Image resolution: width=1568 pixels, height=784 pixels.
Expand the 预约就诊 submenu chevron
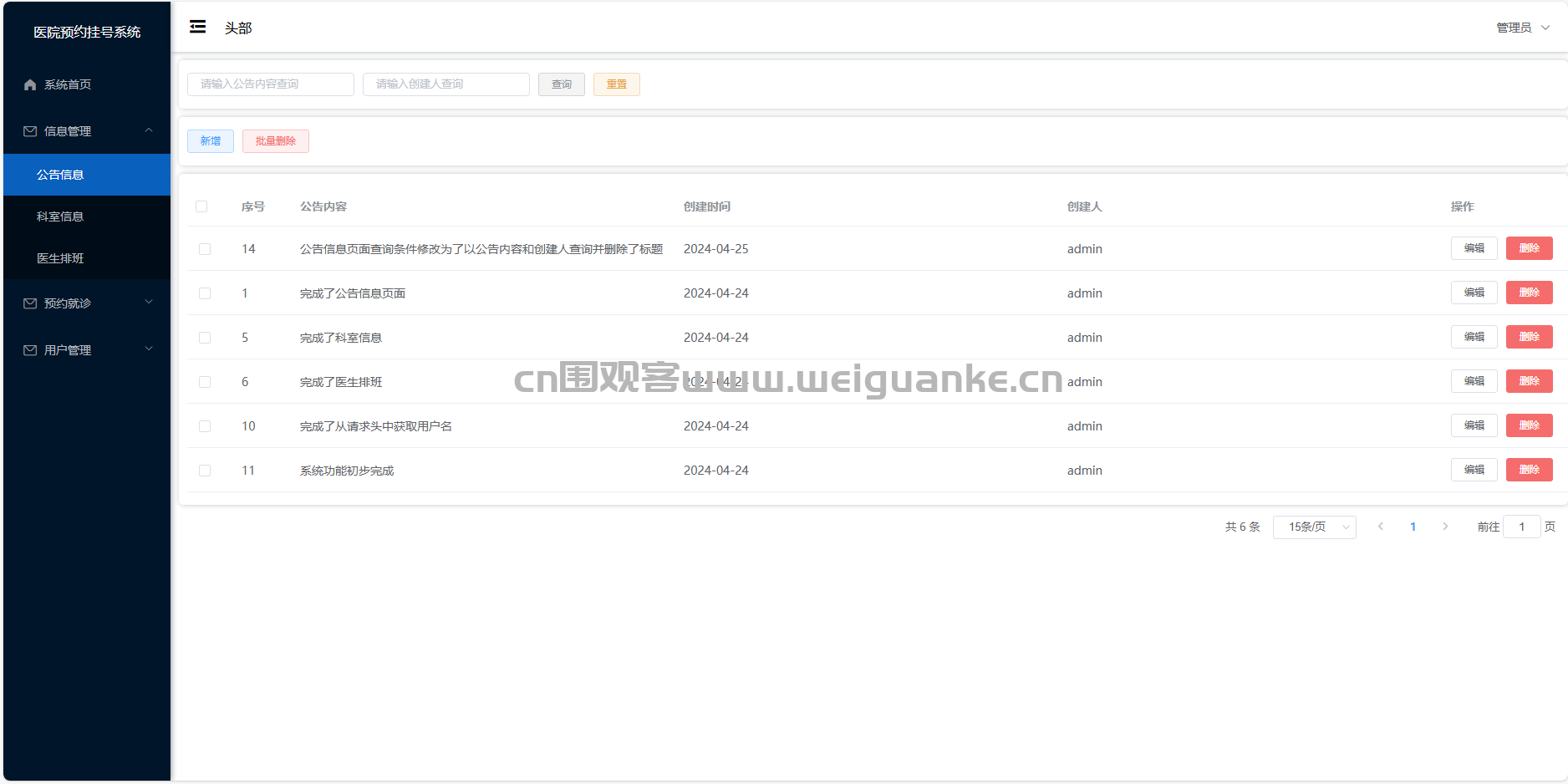[x=149, y=303]
